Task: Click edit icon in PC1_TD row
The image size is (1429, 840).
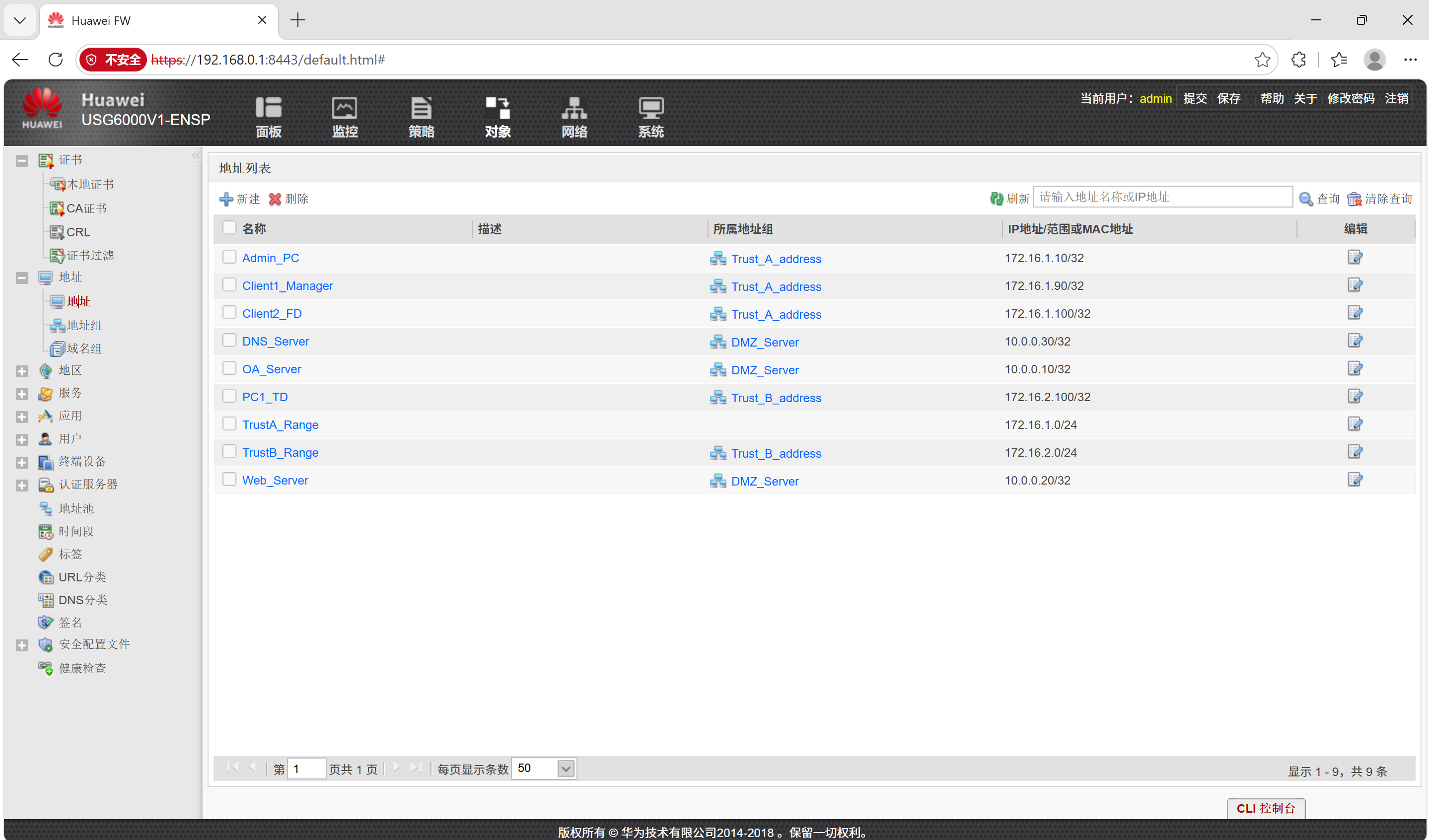Action: [x=1355, y=396]
